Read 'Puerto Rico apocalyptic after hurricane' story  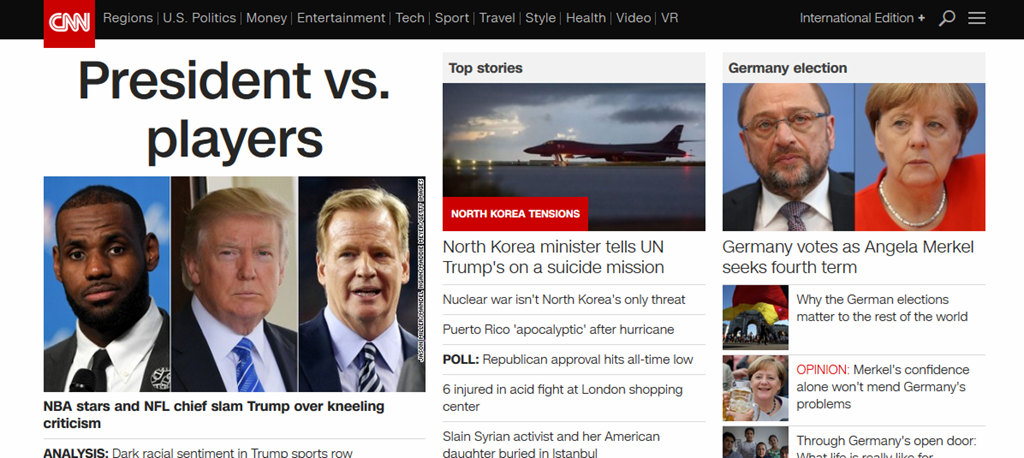[558, 329]
